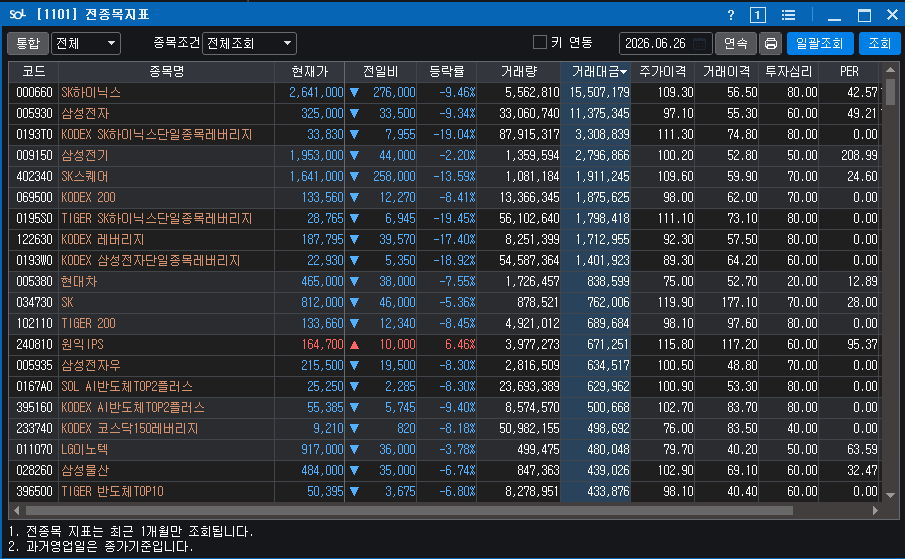Click the 전일비 column header

click(381, 72)
